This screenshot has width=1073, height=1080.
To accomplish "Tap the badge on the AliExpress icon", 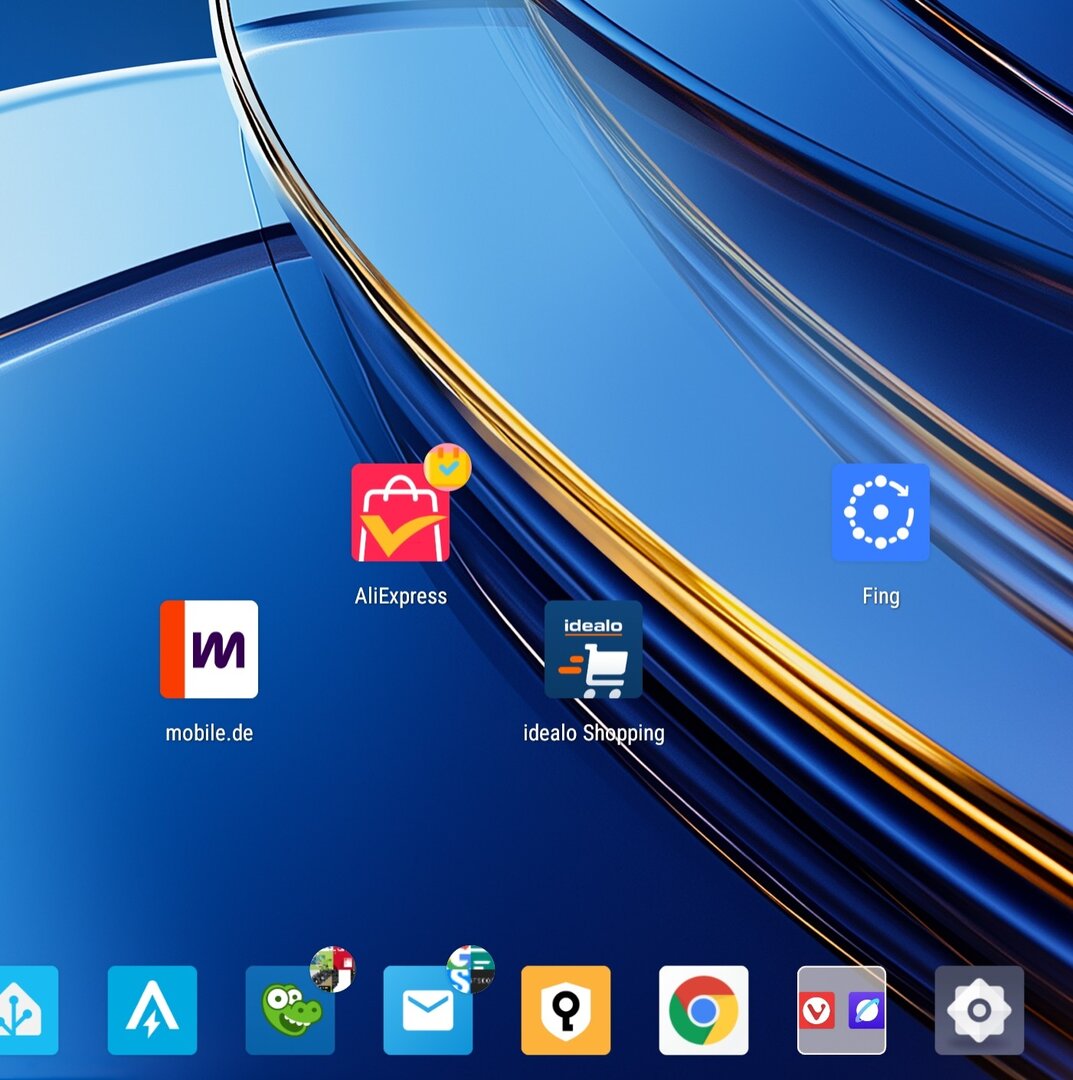I will [447, 467].
